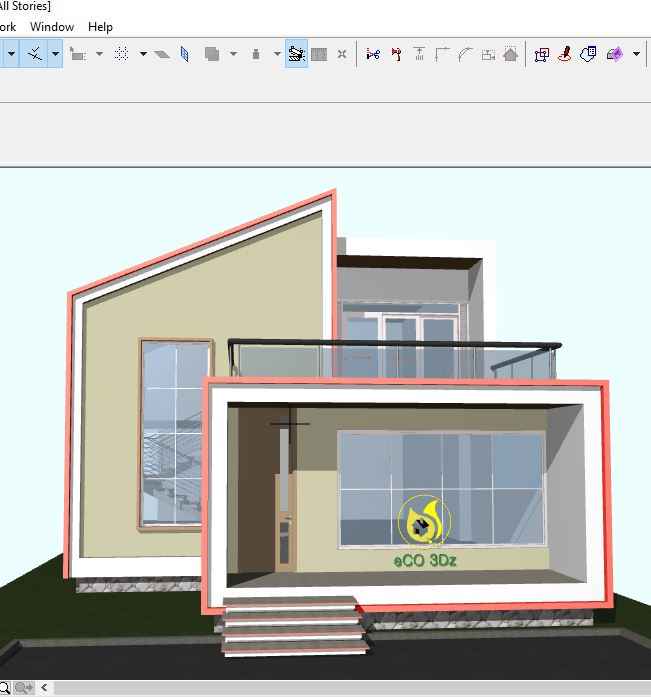Open the Help menu
The width and height of the screenshot is (651, 697).
[100, 27]
